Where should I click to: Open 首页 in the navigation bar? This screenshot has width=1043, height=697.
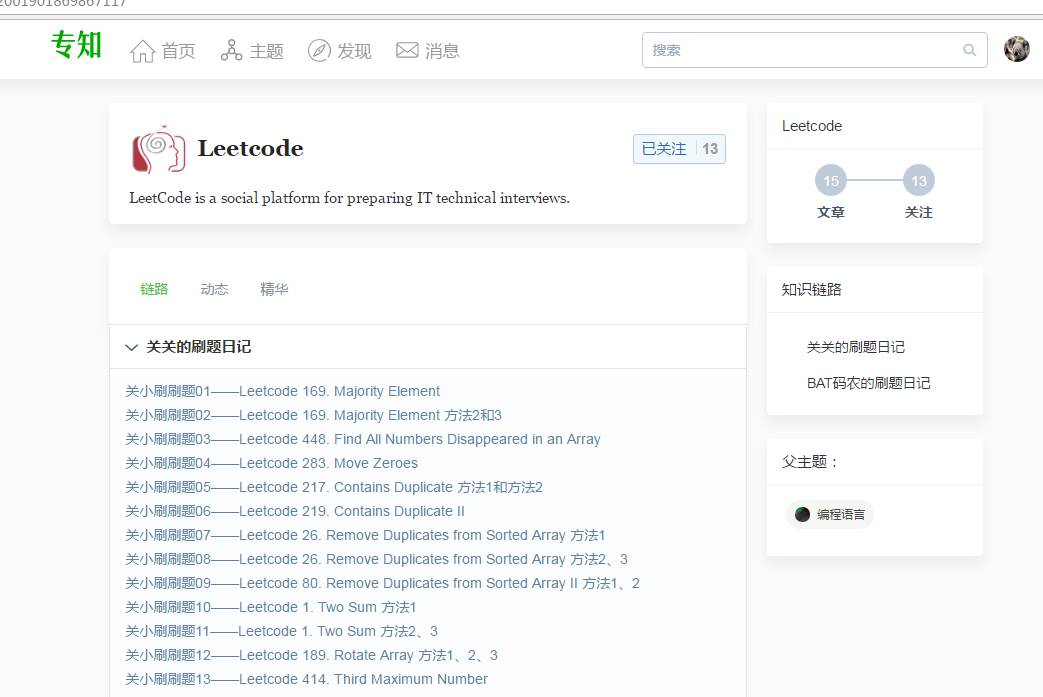point(178,51)
